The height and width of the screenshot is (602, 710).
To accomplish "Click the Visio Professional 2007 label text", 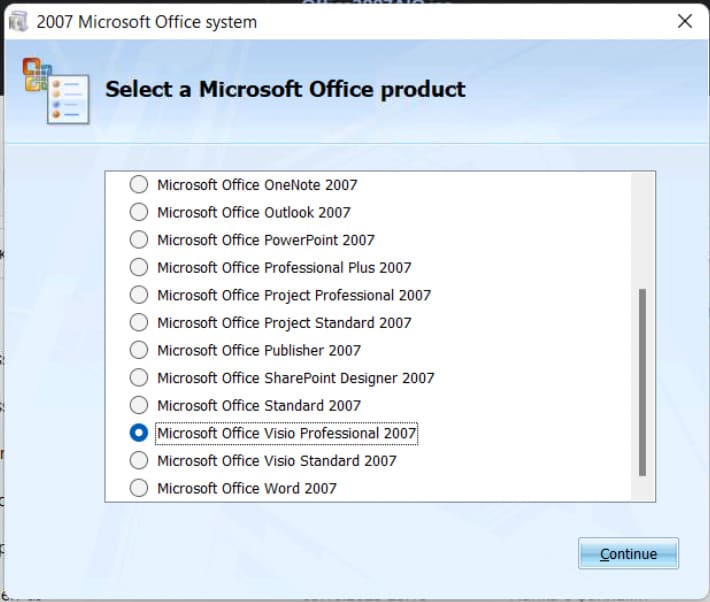I will 286,433.
